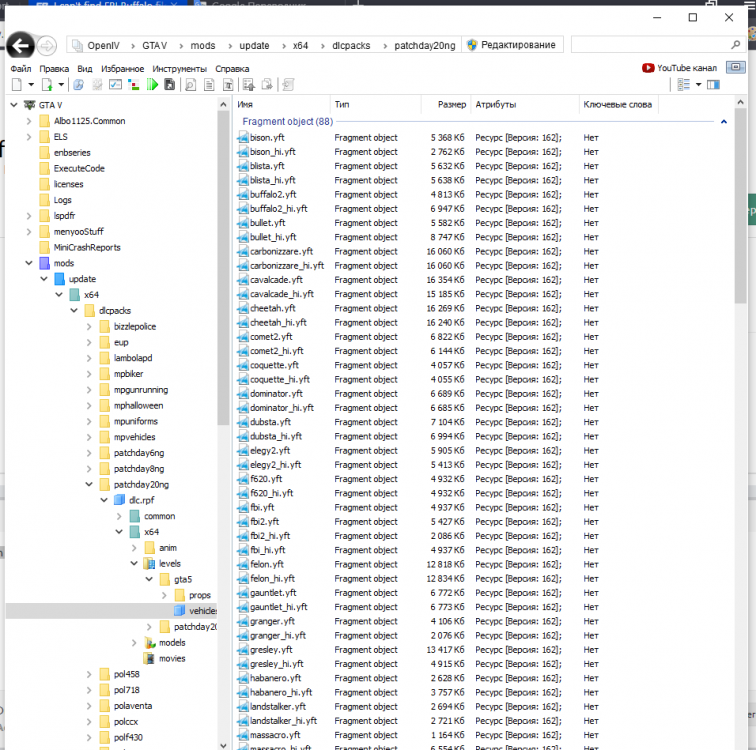Click the blue refresh/search toolbar icon
Viewport: 756px width, 750px height.
pyautogui.click(x=79, y=85)
